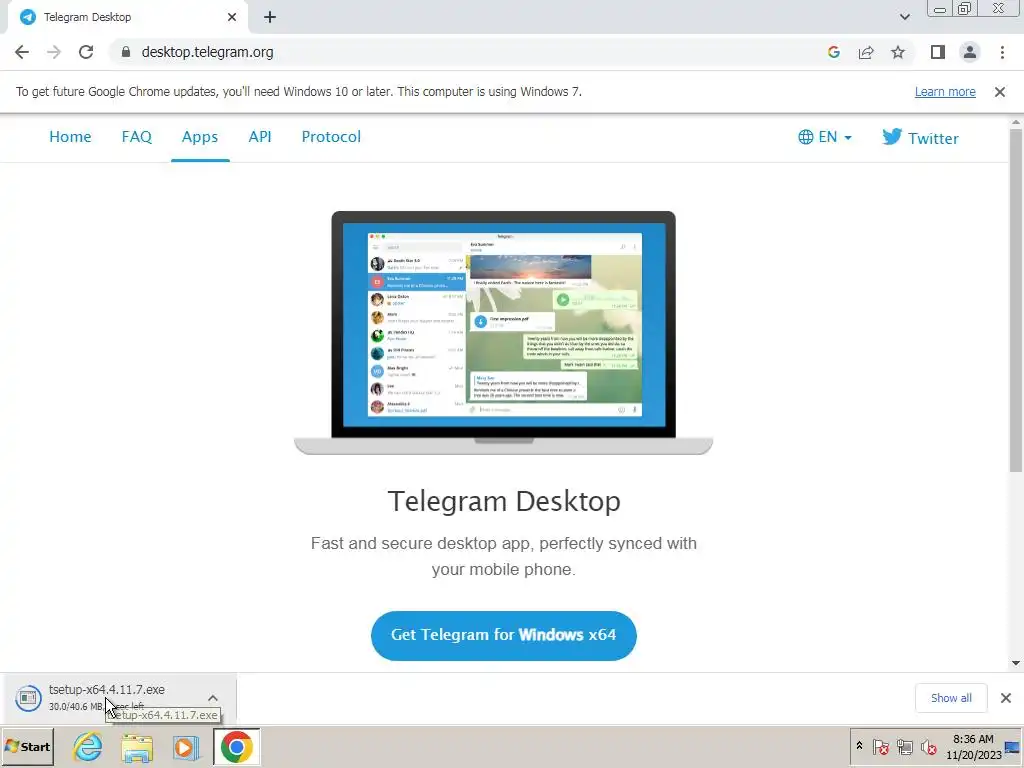Close the downloads bar
This screenshot has height=768, width=1024.
[x=1006, y=698]
